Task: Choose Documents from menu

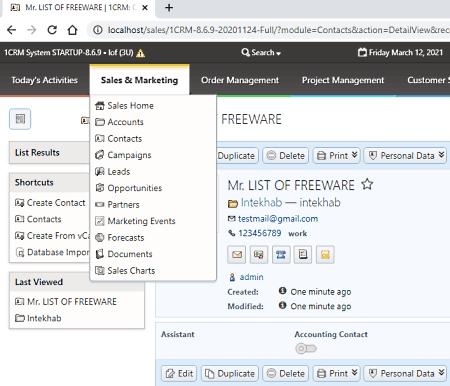Action: [x=153, y=254]
